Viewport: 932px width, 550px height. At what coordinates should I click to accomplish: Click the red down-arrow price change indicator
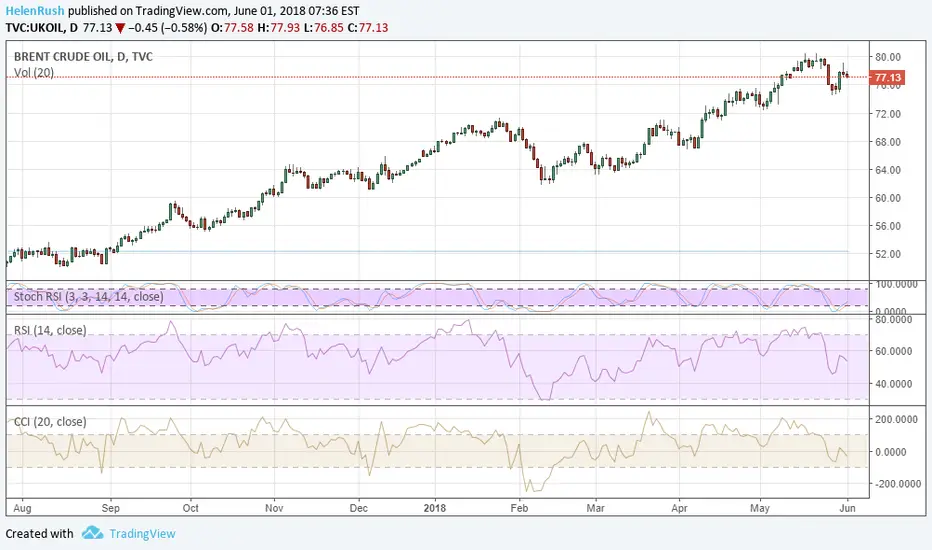coord(120,28)
